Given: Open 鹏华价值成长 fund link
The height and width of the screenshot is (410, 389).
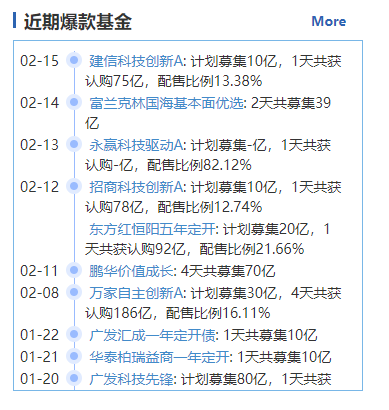Looking at the screenshot, I should (131, 271).
